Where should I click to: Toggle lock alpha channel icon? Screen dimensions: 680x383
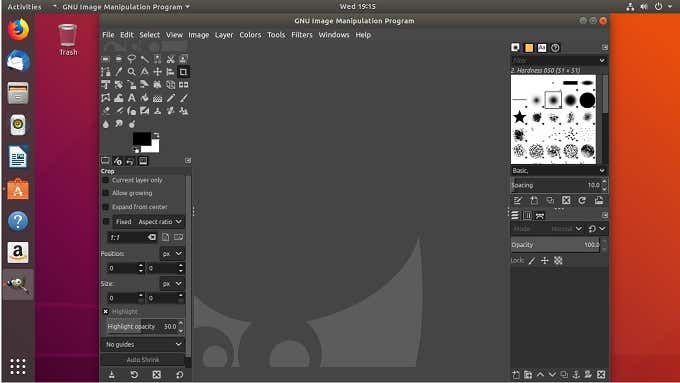click(558, 261)
